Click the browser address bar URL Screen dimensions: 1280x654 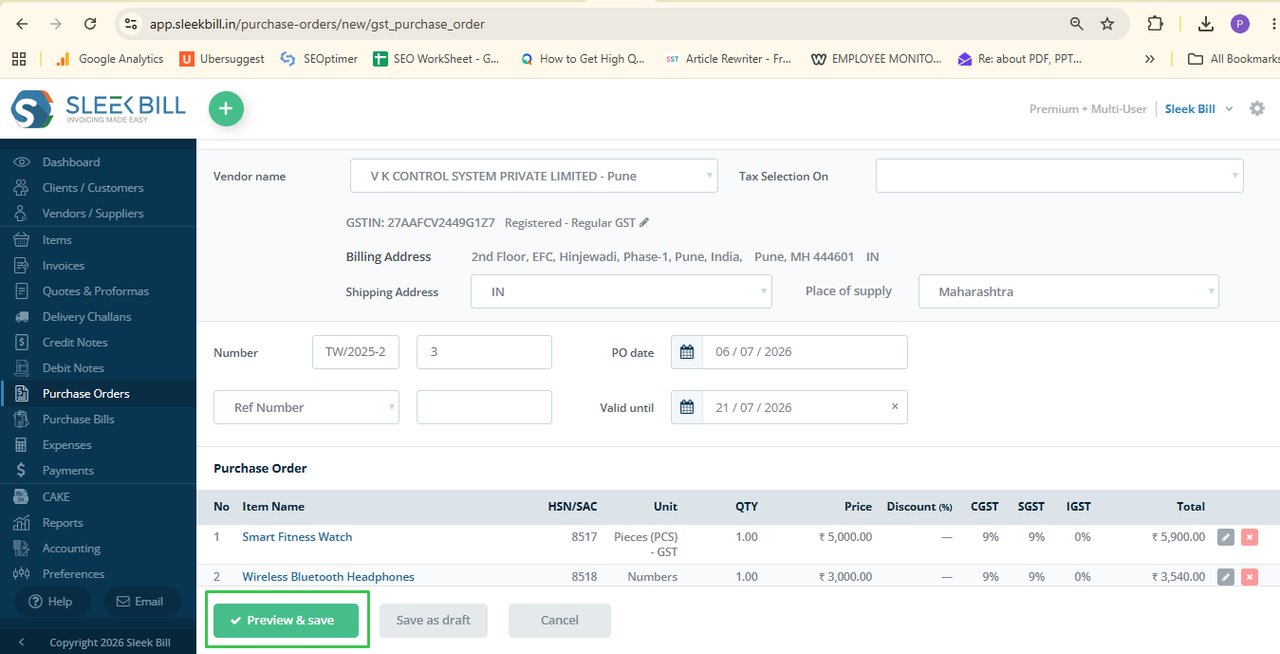[318, 23]
